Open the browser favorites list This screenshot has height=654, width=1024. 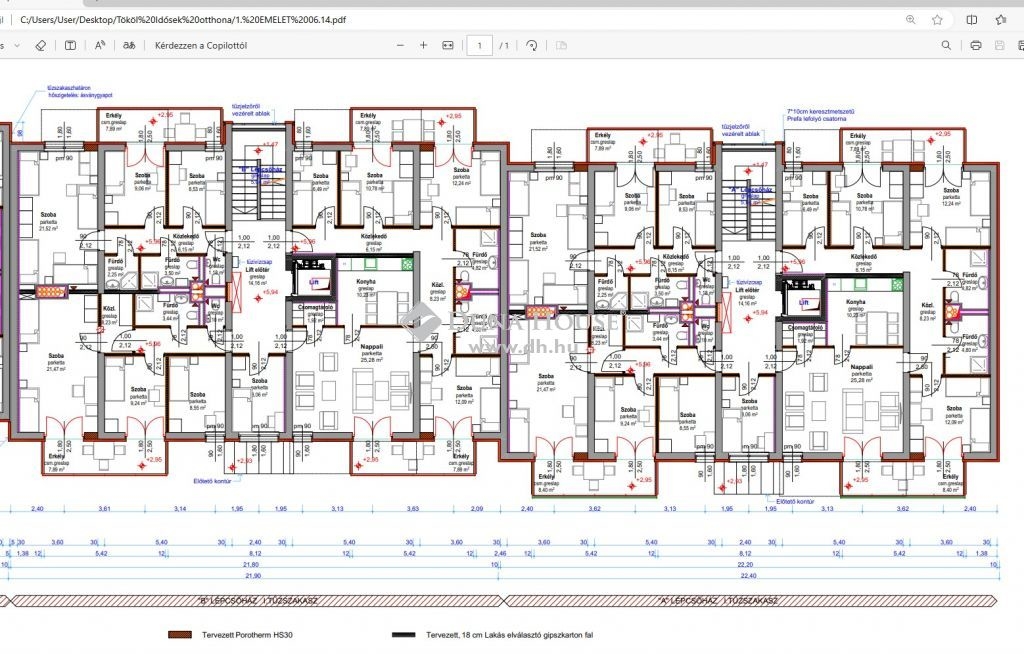(1000, 20)
